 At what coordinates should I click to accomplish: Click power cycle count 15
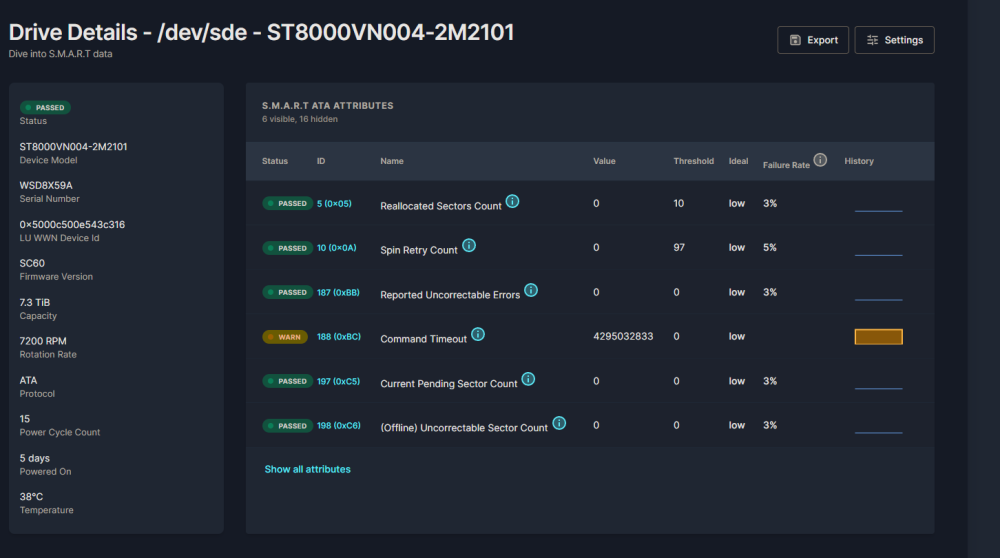coord(25,419)
